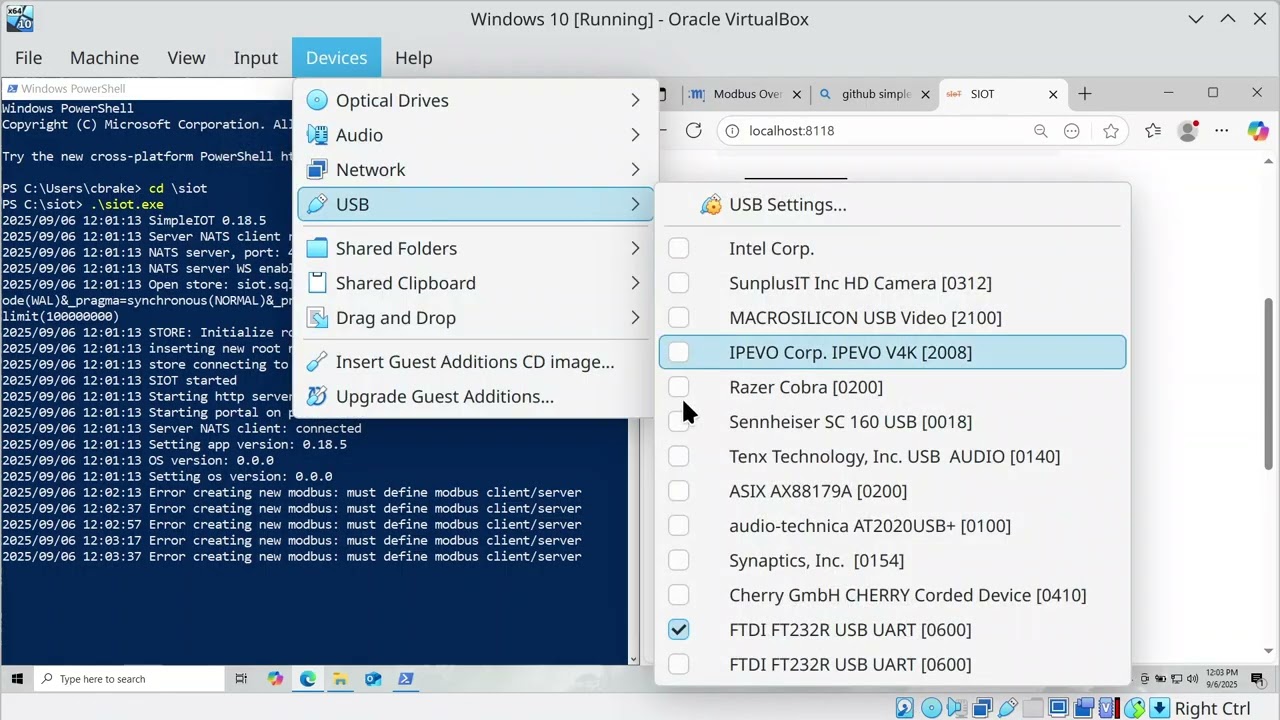Check Synaptics, Inc. USB device
Image resolution: width=1280 pixels, height=720 pixels.
point(679,560)
